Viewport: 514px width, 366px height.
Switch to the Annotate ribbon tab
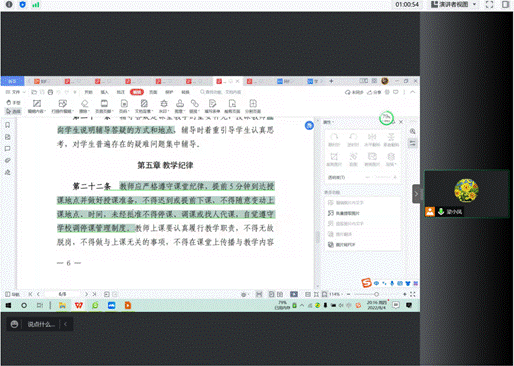click(121, 92)
